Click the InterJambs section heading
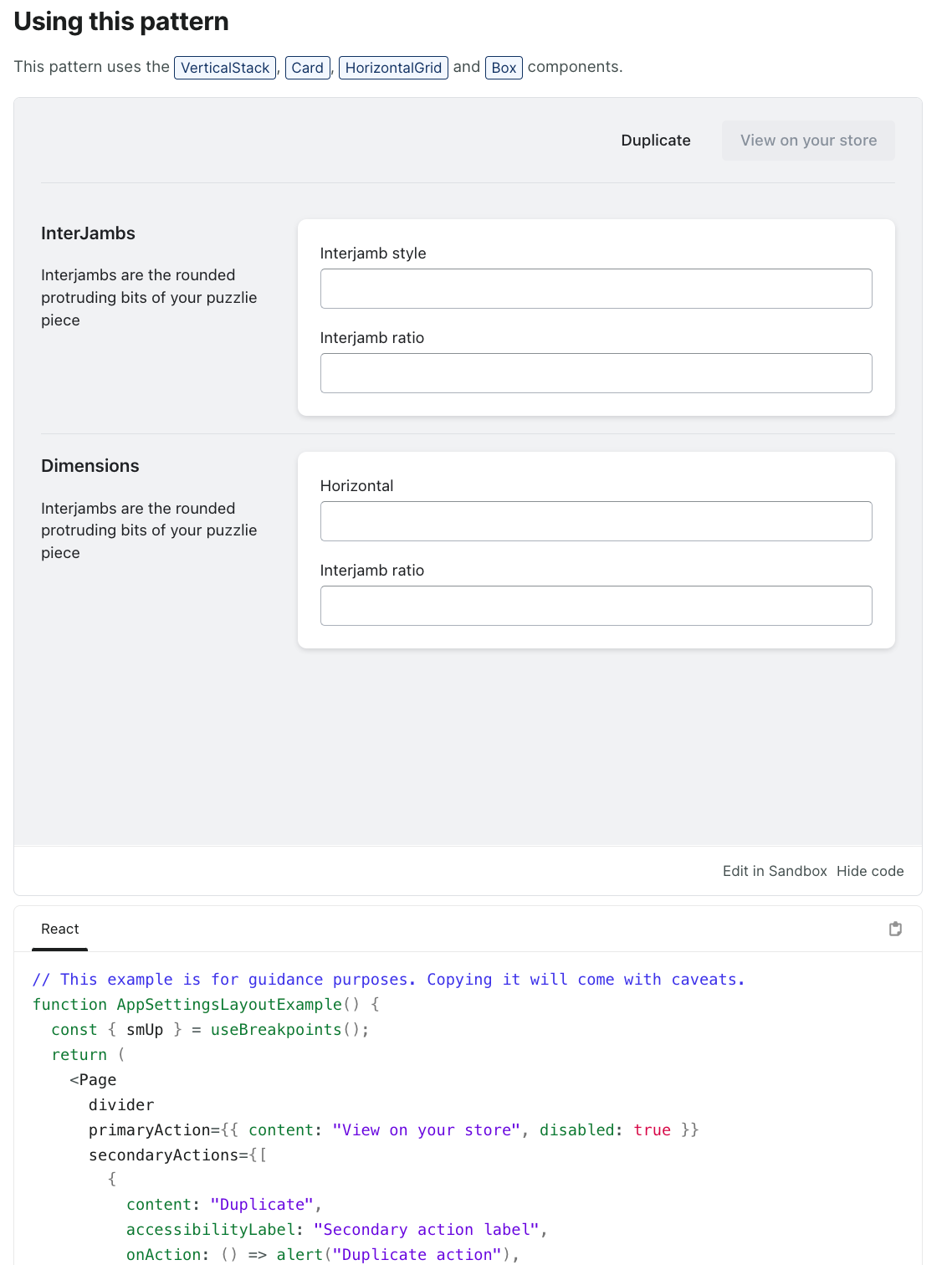This screenshot has height=1265, width=952. 88,233
